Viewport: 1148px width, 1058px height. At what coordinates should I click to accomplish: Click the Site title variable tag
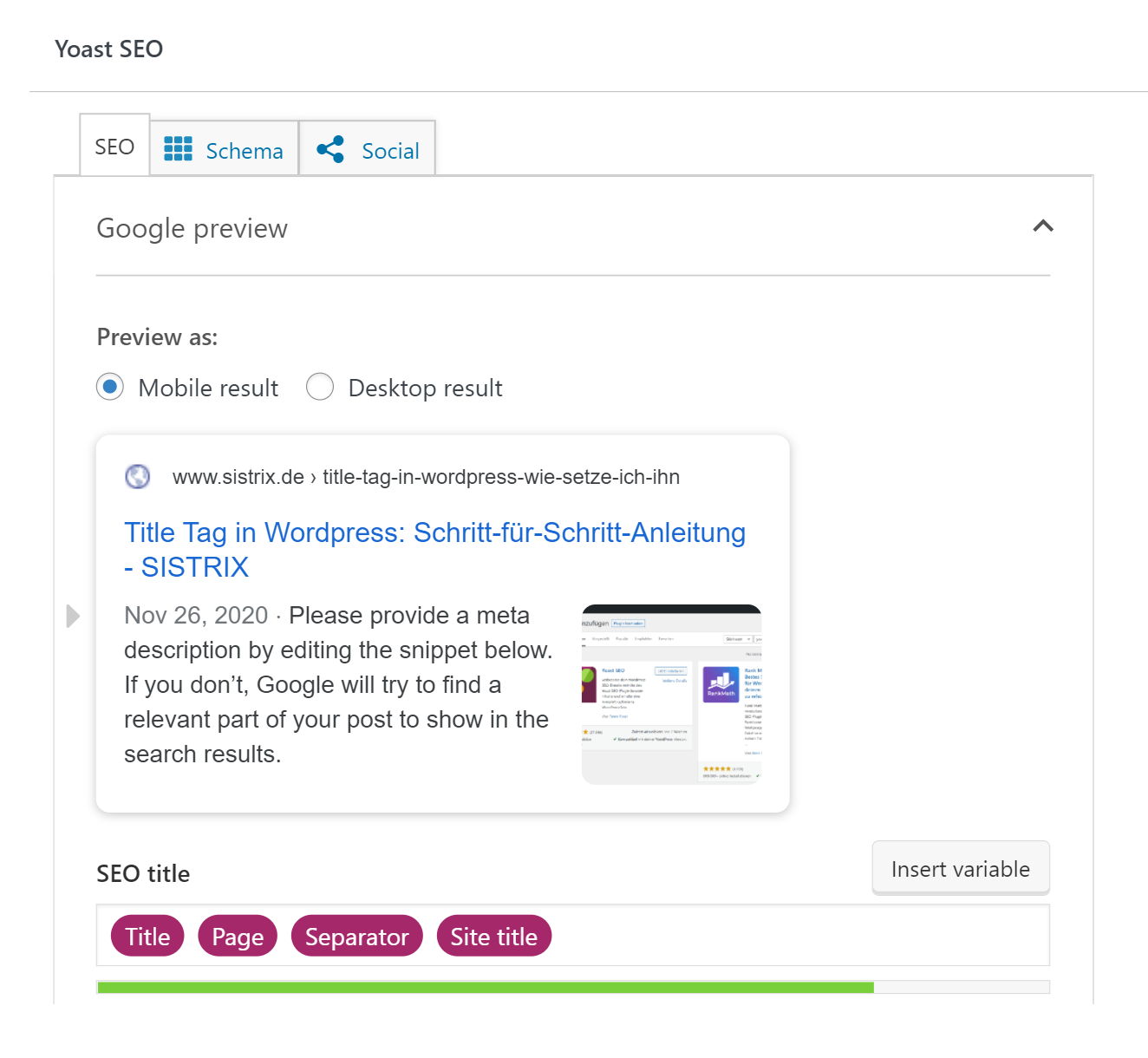pos(493,937)
